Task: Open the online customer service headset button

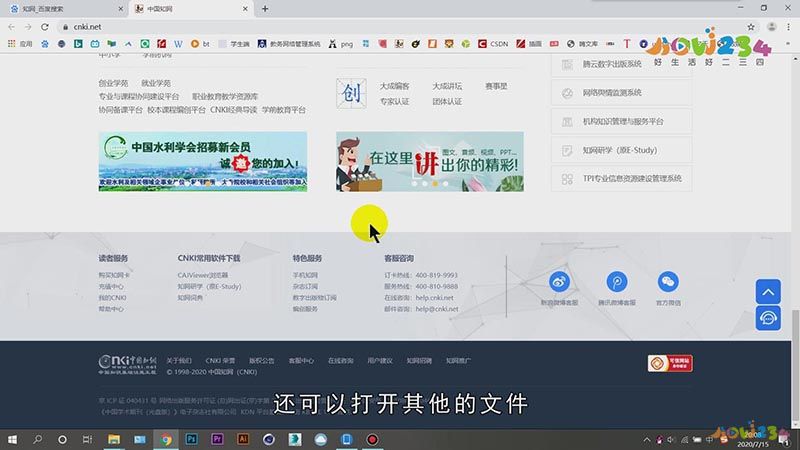Action: pyautogui.click(x=768, y=318)
